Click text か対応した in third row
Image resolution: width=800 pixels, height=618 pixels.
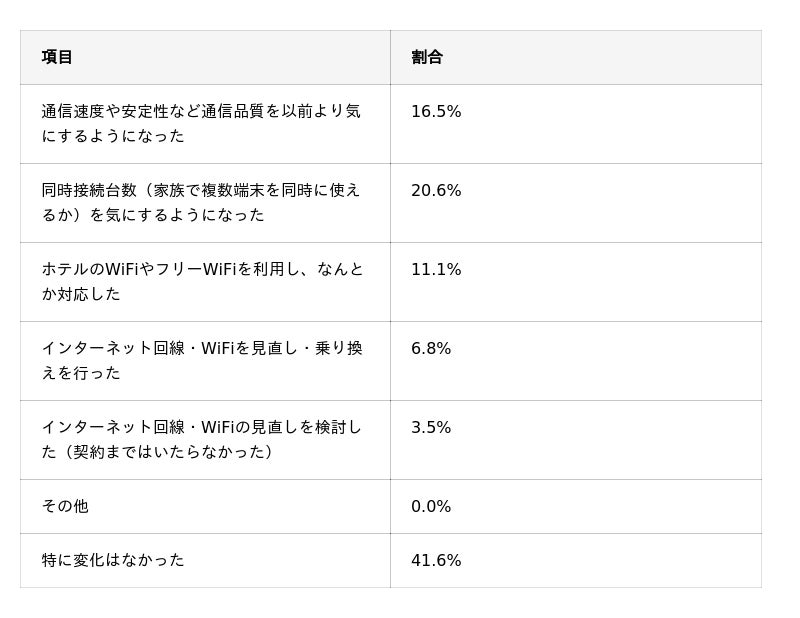click(x=81, y=294)
